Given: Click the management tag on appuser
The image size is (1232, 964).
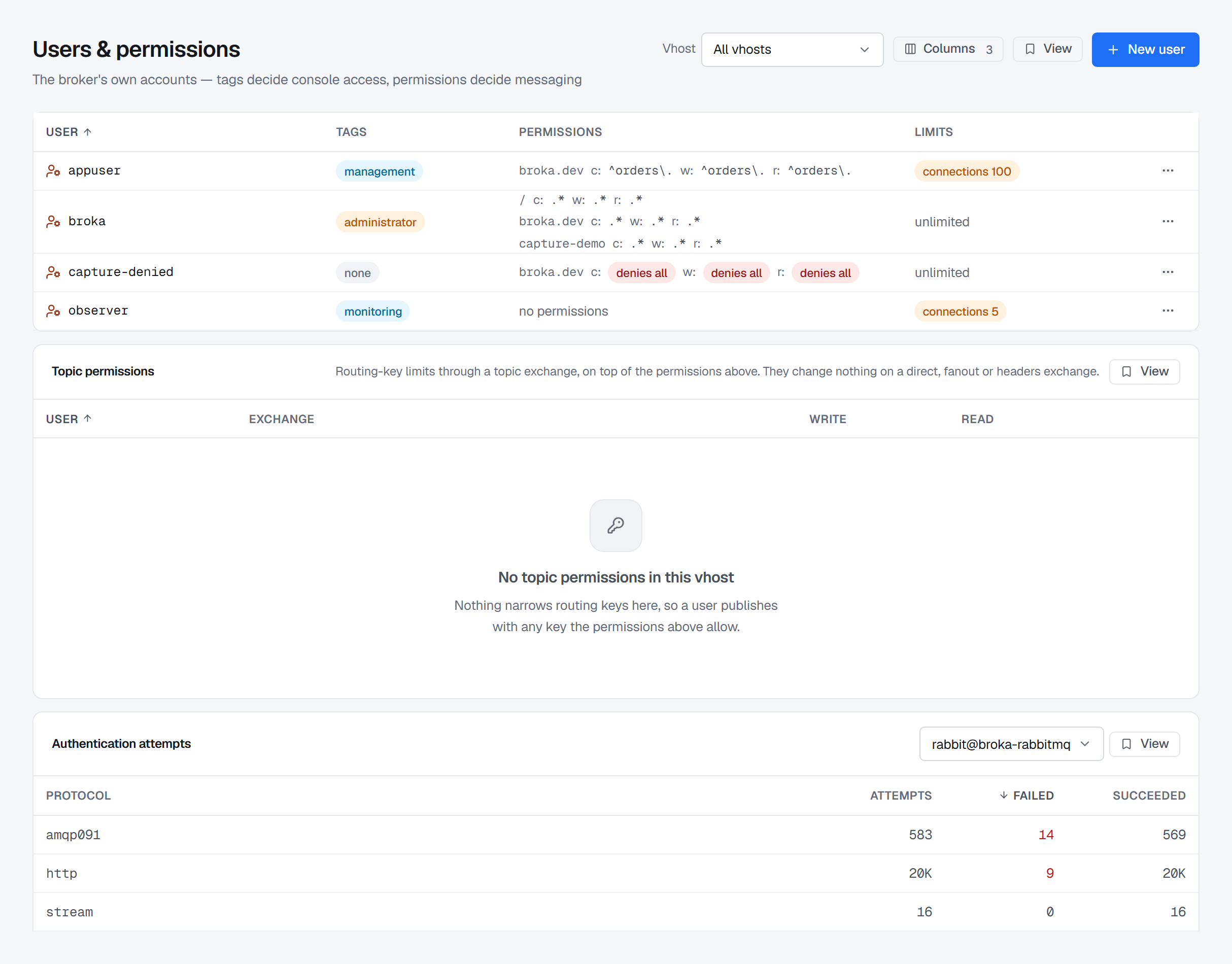Looking at the screenshot, I should (379, 171).
